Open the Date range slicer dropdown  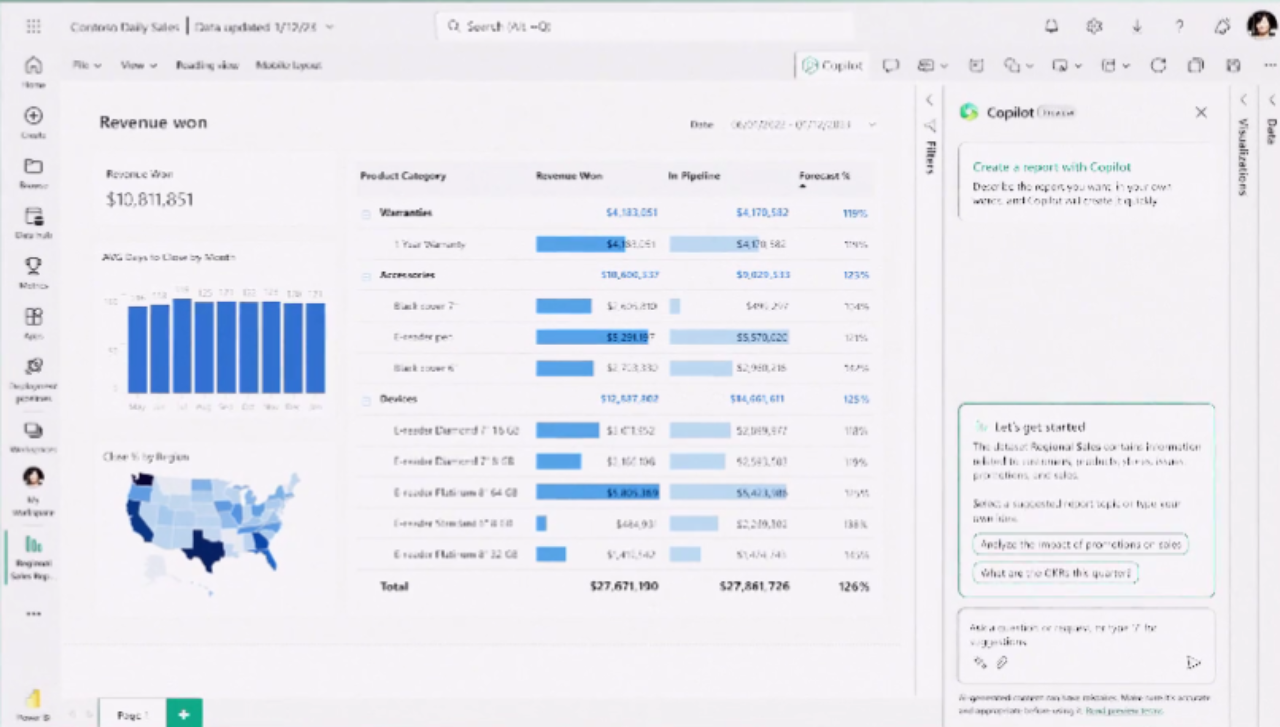[x=872, y=125]
